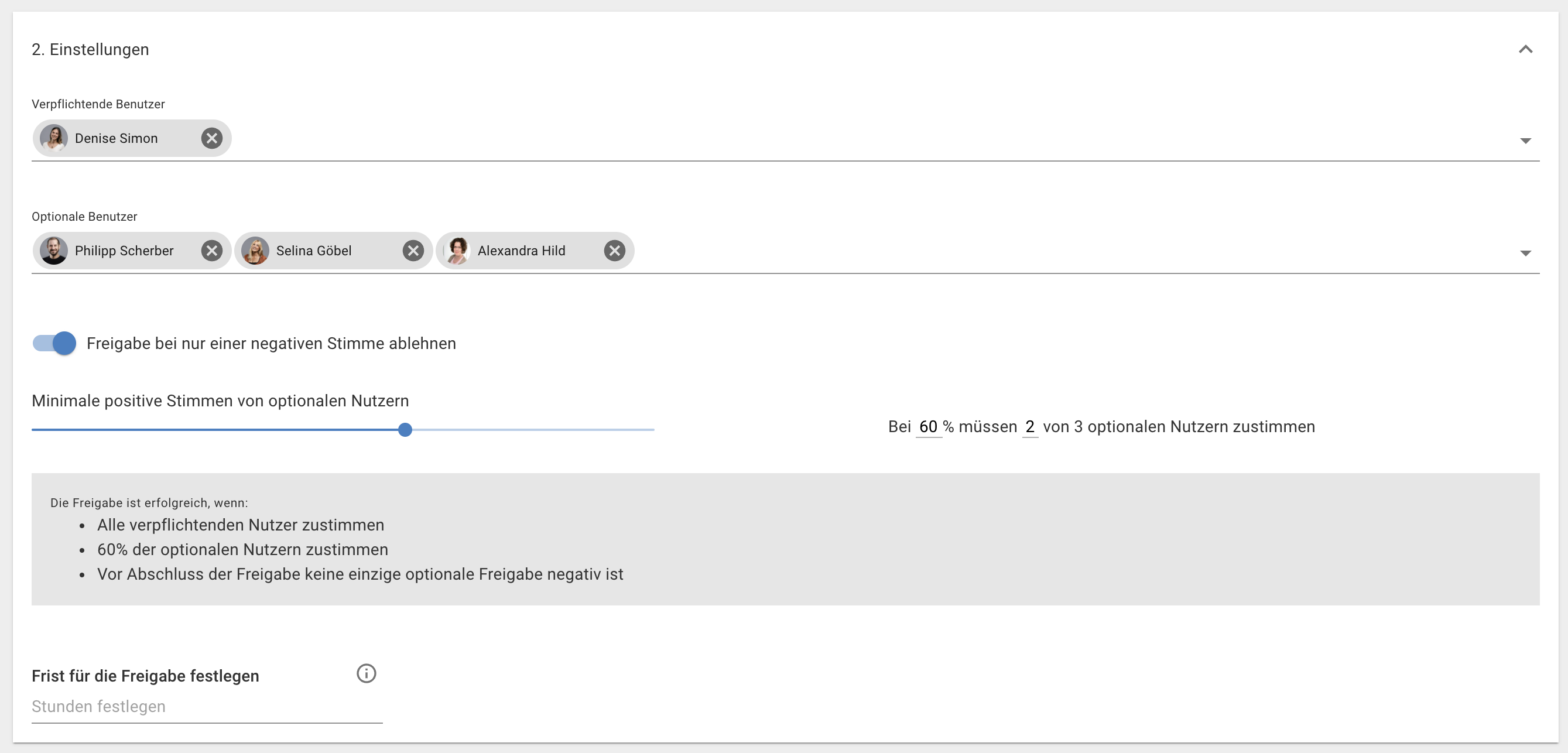Click the Selina Göbel name text
Viewport: 1568px width, 753px height.
point(314,251)
